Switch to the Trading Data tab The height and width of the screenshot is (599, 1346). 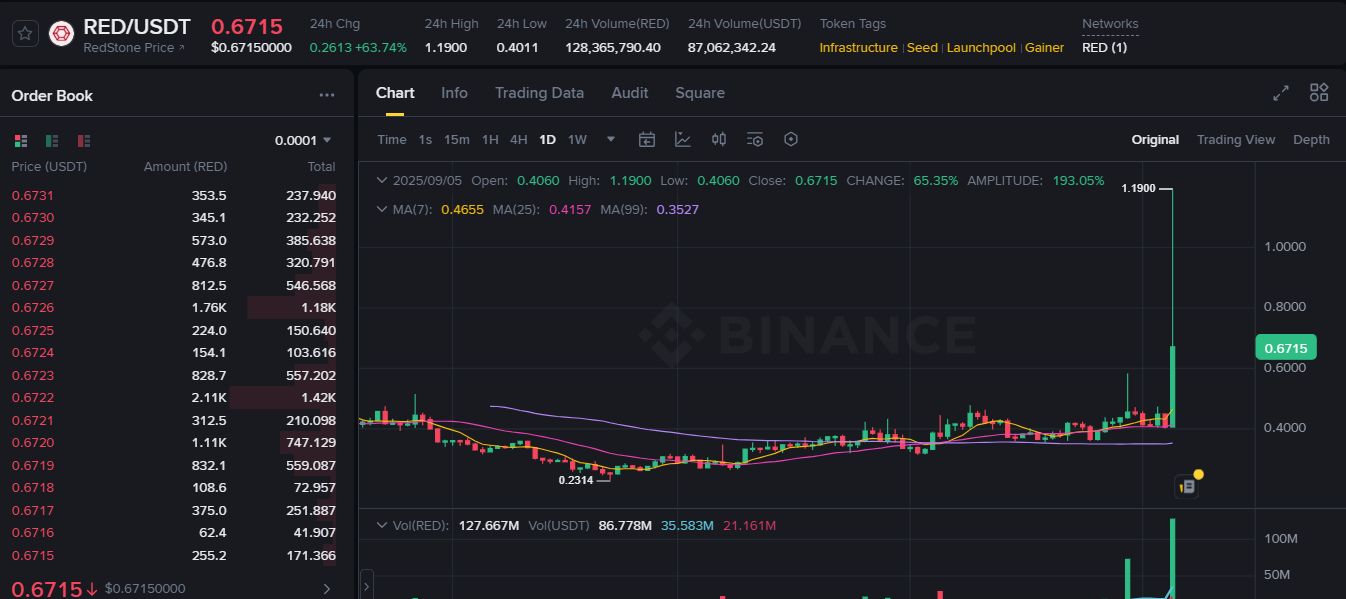539,92
